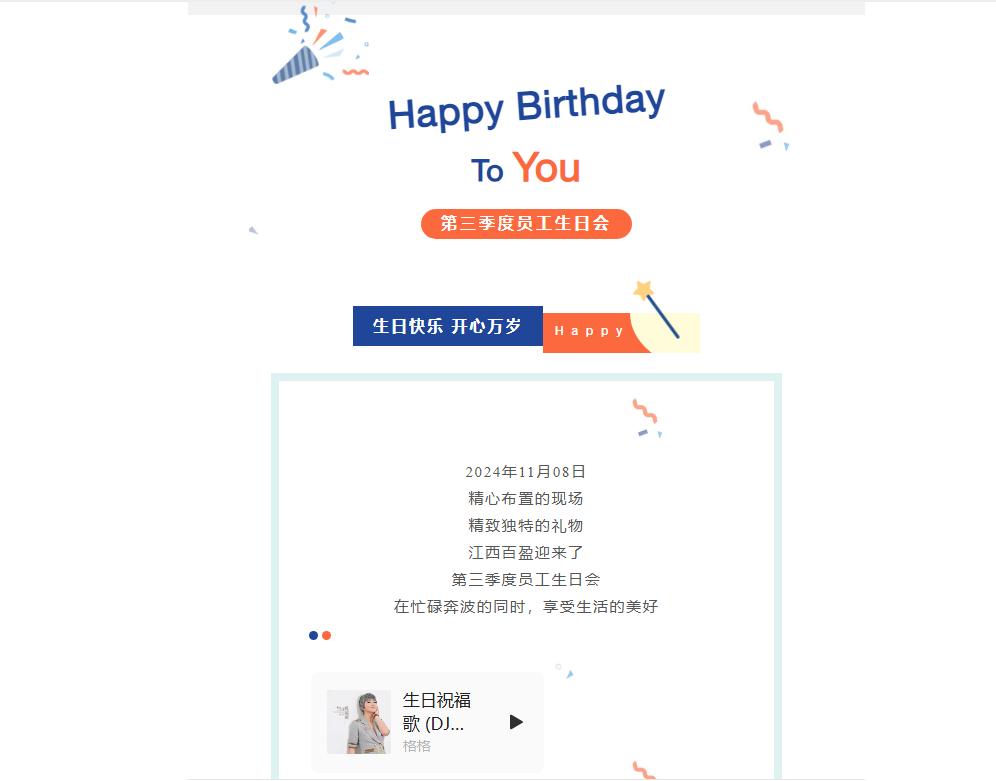Click the Happy Birthday heading
Image resolution: width=996 pixels, height=781 pixels.
(527, 108)
